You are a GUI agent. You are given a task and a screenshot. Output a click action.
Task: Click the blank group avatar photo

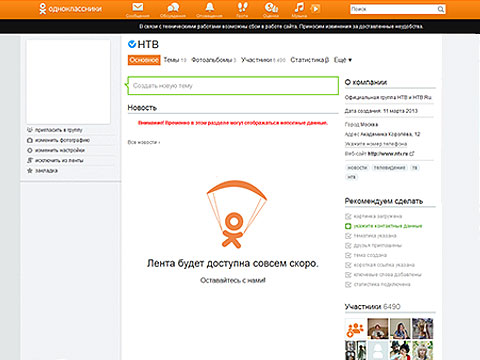68,82
